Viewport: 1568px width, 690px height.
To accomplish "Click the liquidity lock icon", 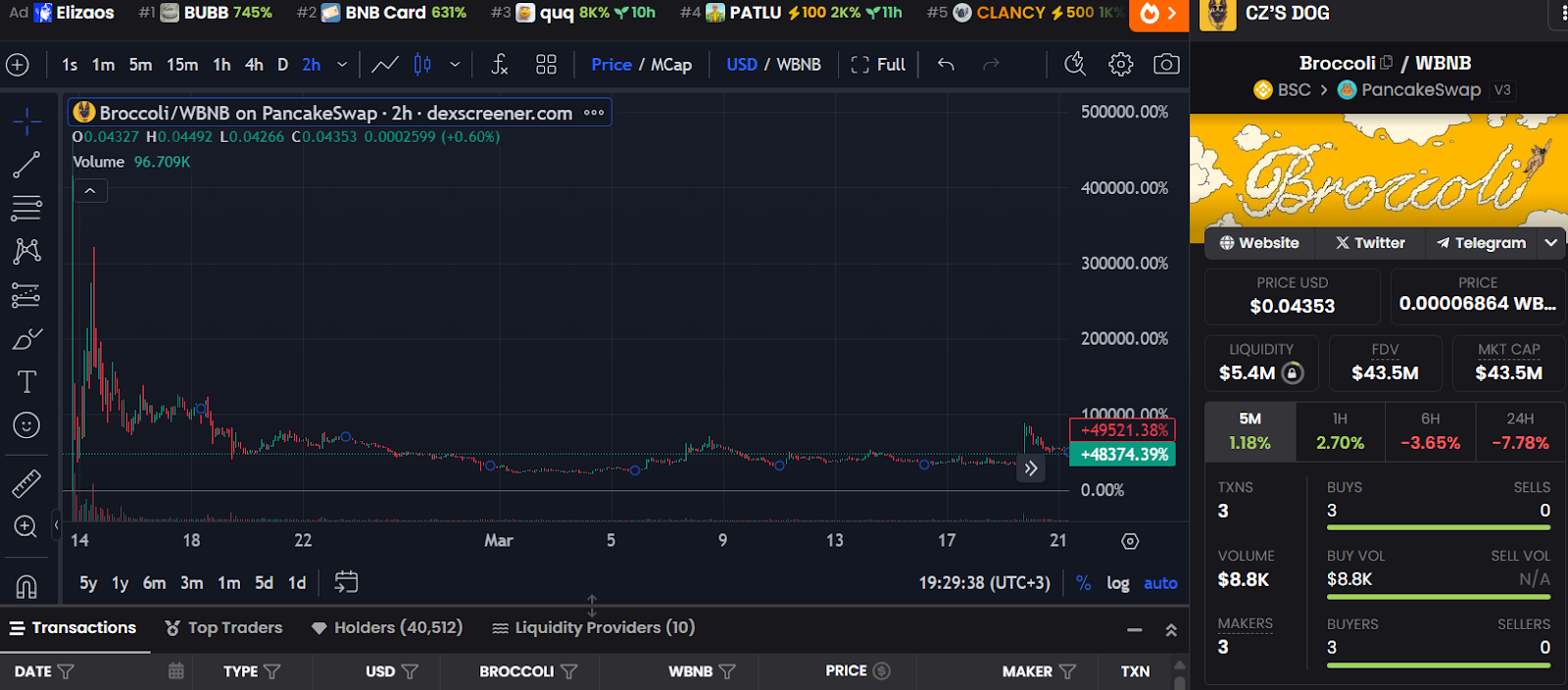I will tap(1293, 372).
